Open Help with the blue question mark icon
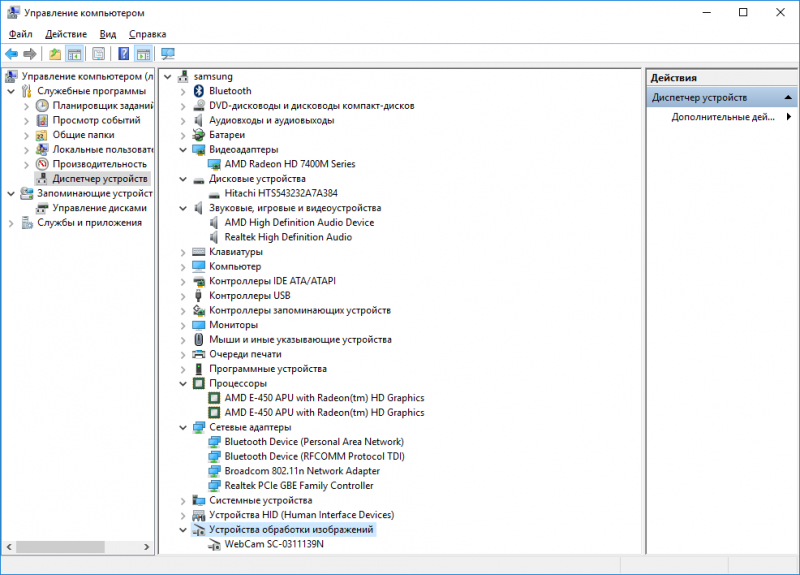Screen dimensions: 800x575 tap(124, 54)
